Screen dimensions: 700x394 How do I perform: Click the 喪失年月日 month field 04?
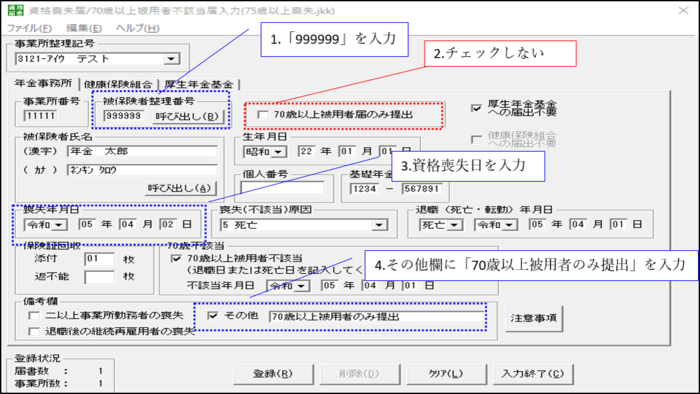[128, 224]
